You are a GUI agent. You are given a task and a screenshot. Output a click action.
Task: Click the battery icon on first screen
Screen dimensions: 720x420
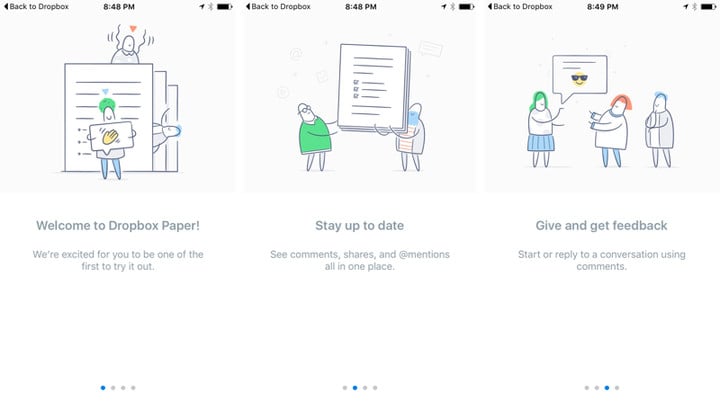point(225,7)
